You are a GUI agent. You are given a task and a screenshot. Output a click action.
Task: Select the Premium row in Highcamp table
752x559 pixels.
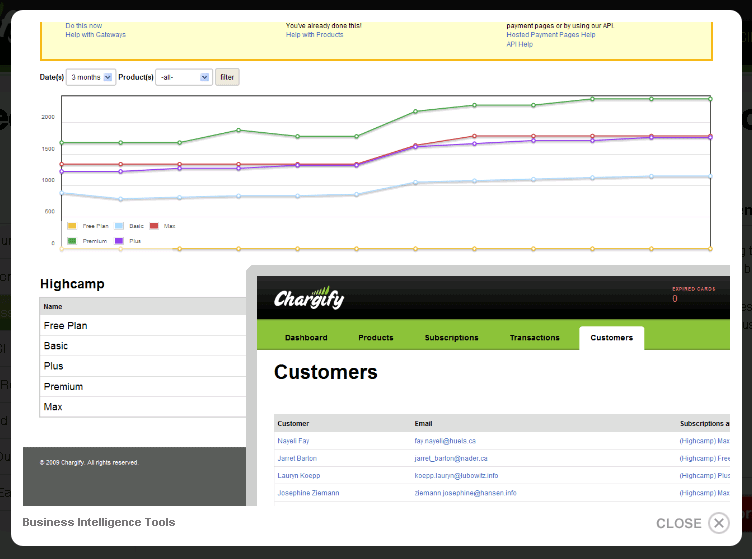143,386
